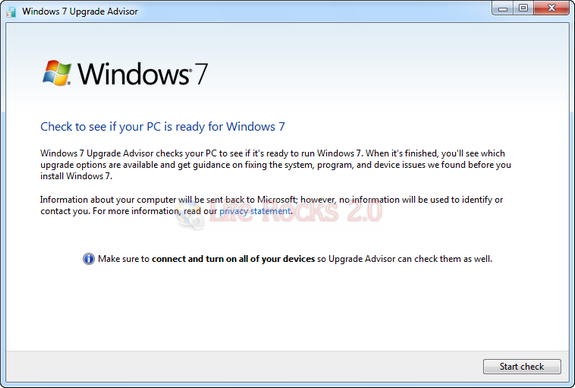
Task: Select the heading about PC ready for Windows 7
Action: (x=162, y=127)
